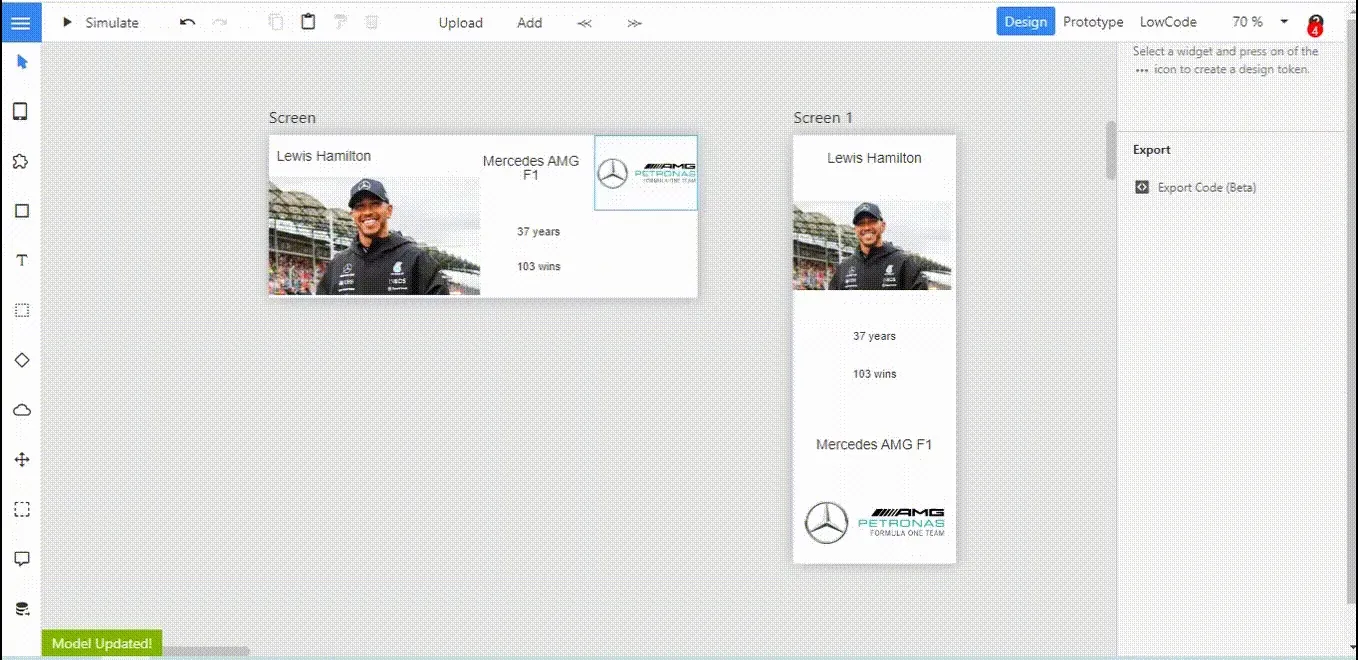Collapse panels using the left double-chevron

(584, 22)
